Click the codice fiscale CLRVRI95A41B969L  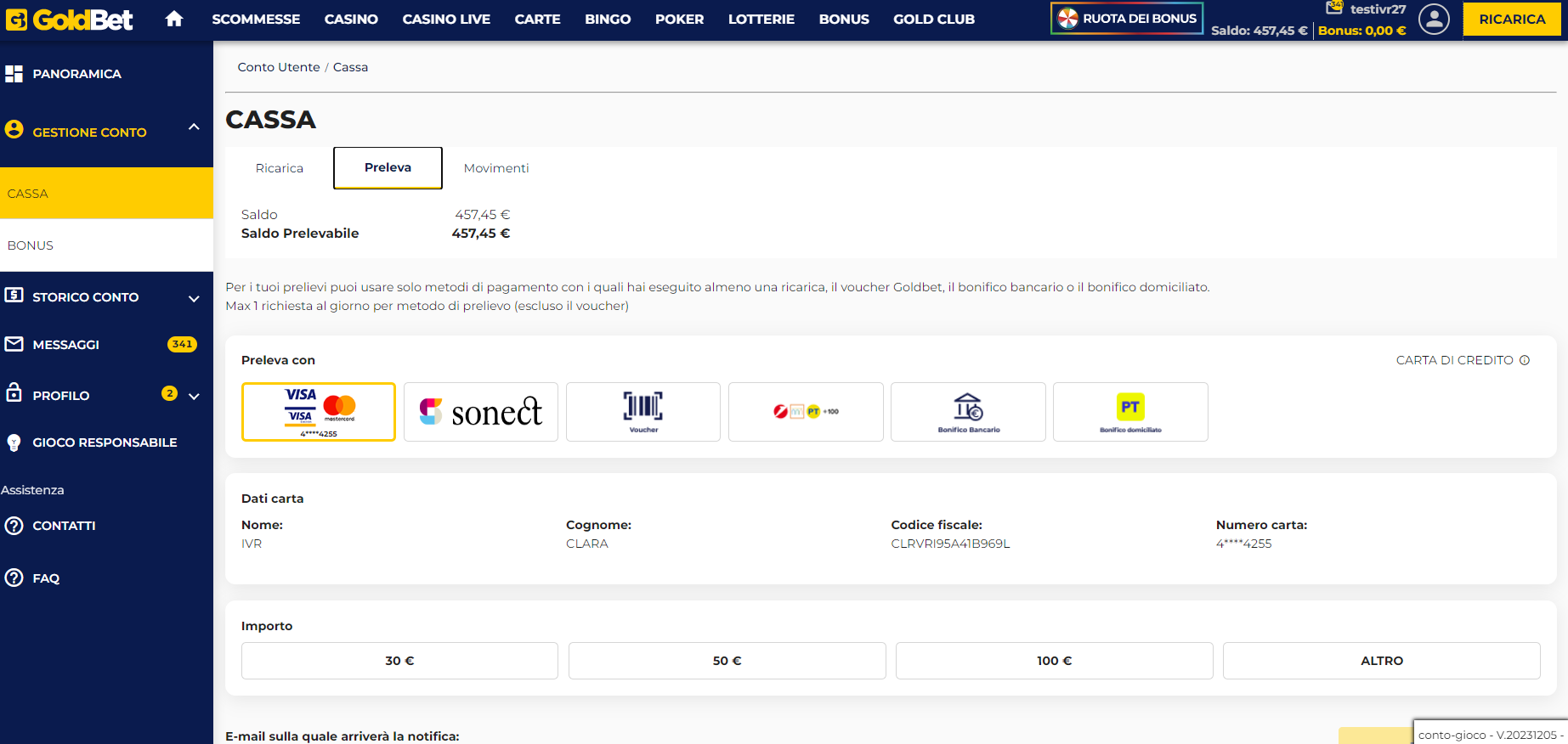click(x=950, y=544)
